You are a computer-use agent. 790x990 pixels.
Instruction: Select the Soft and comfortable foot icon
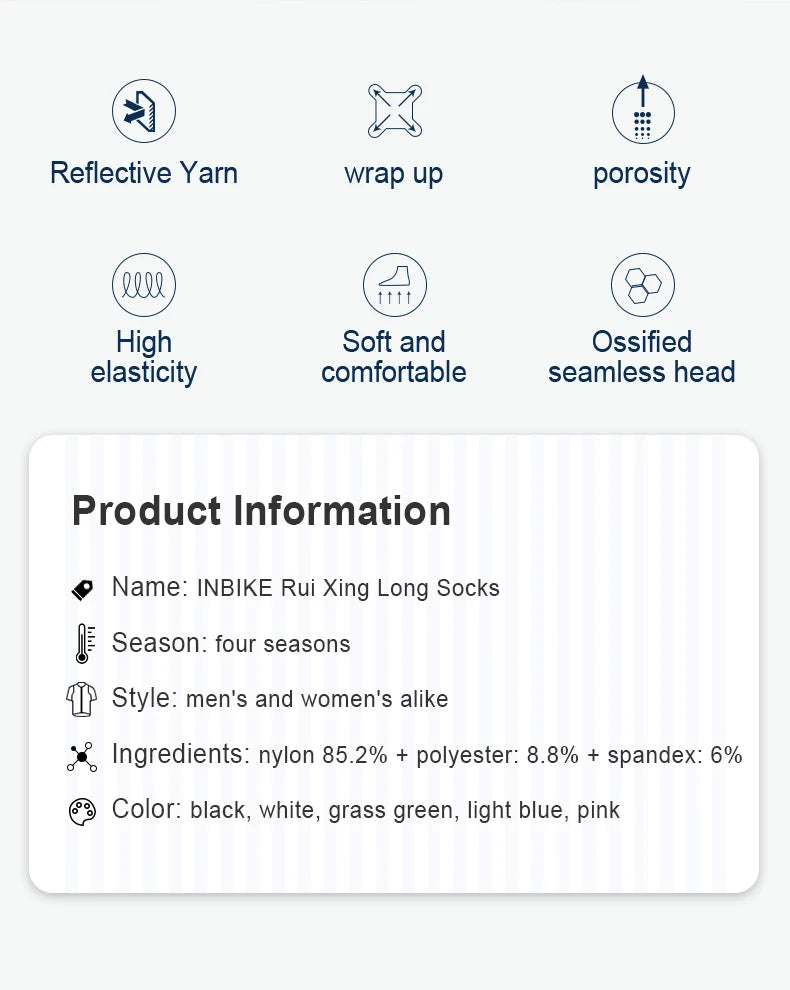point(394,285)
